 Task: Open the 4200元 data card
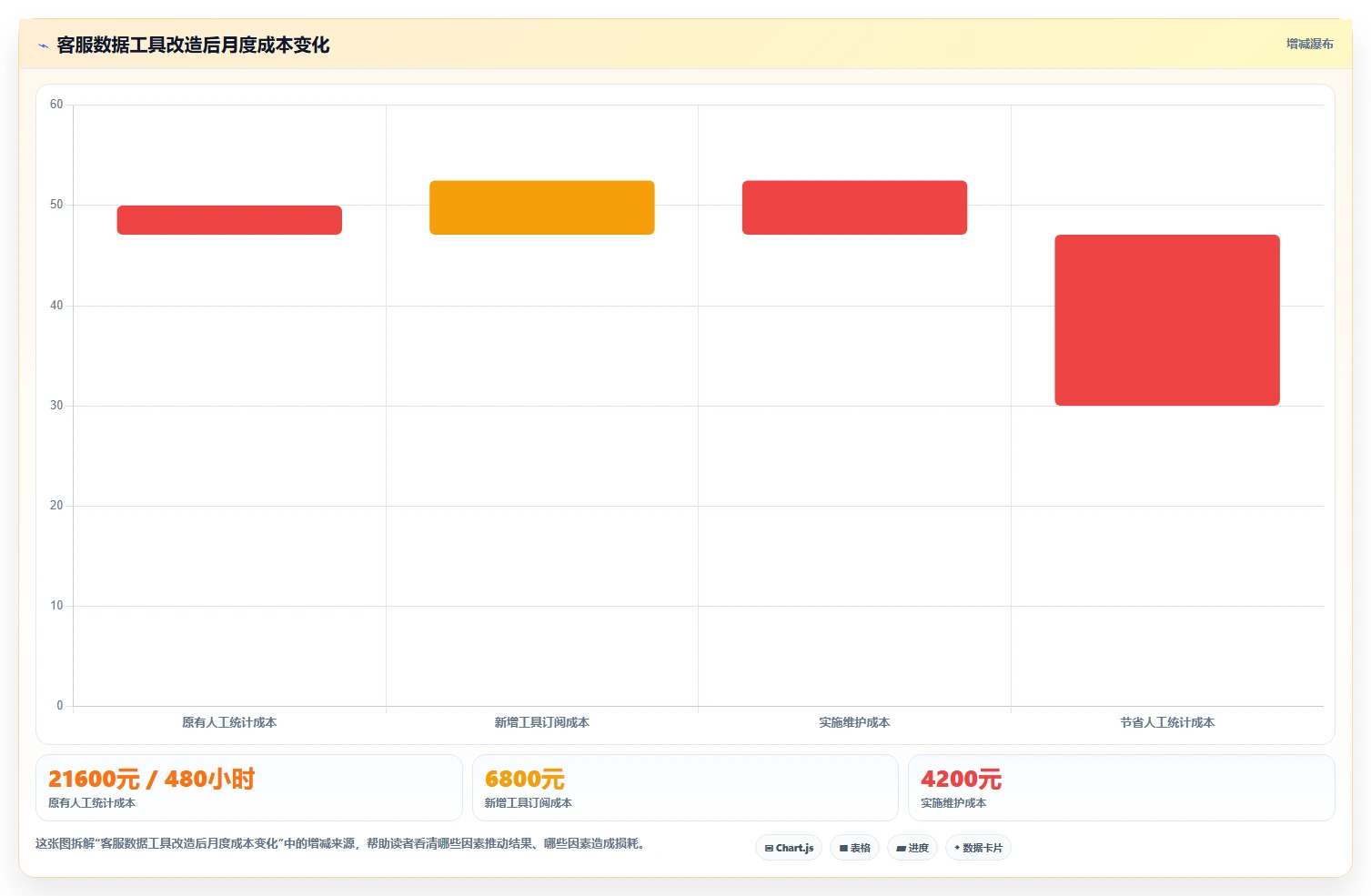pos(1121,788)
